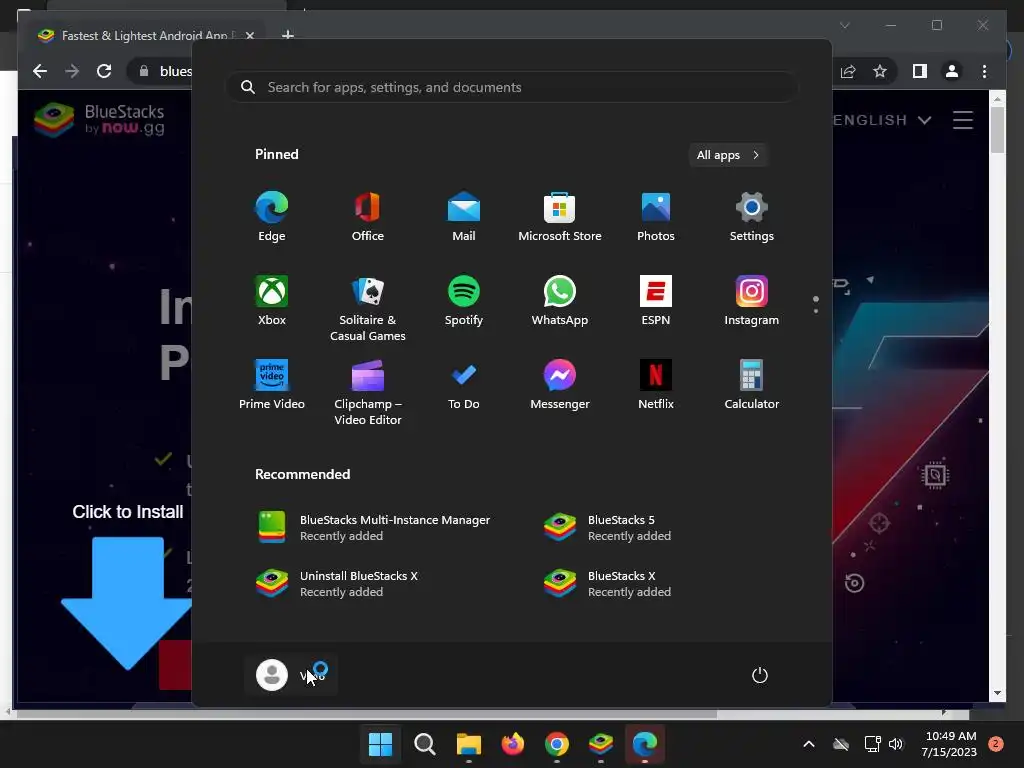
Task: Open the power options button
Action: (760, 675)
